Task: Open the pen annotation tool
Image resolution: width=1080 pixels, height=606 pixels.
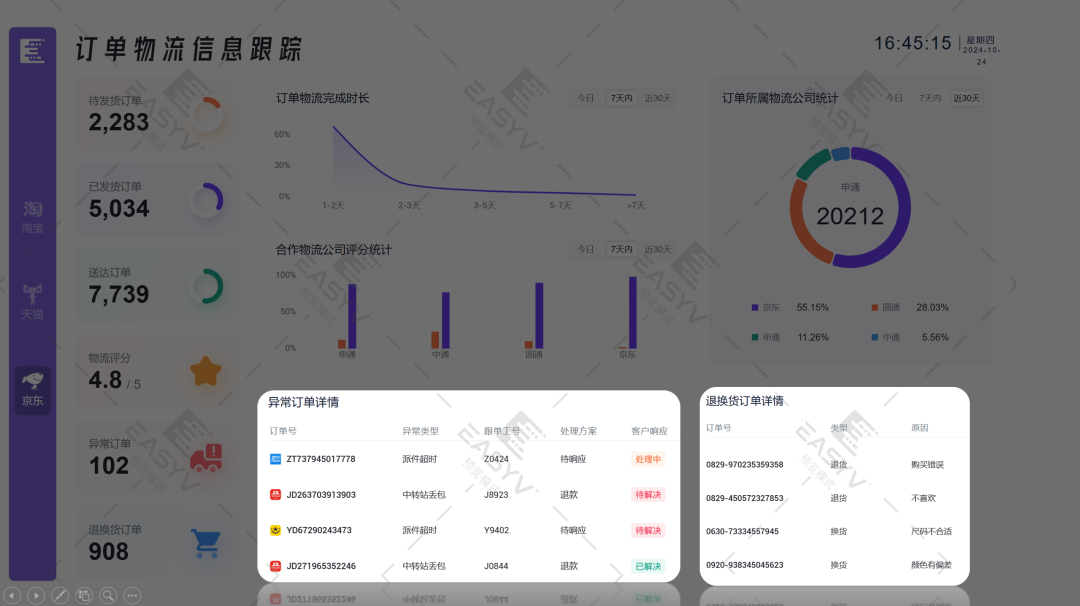Action: click(x=60, y=595)
